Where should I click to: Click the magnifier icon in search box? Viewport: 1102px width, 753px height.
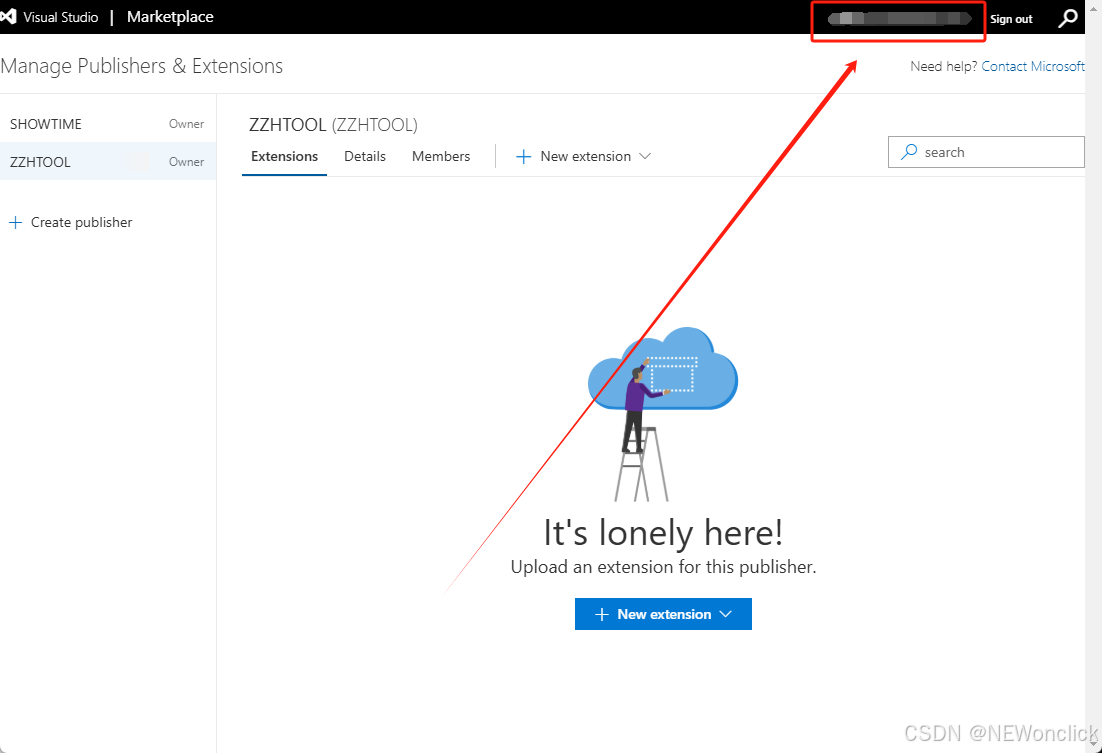click(909, 152)
